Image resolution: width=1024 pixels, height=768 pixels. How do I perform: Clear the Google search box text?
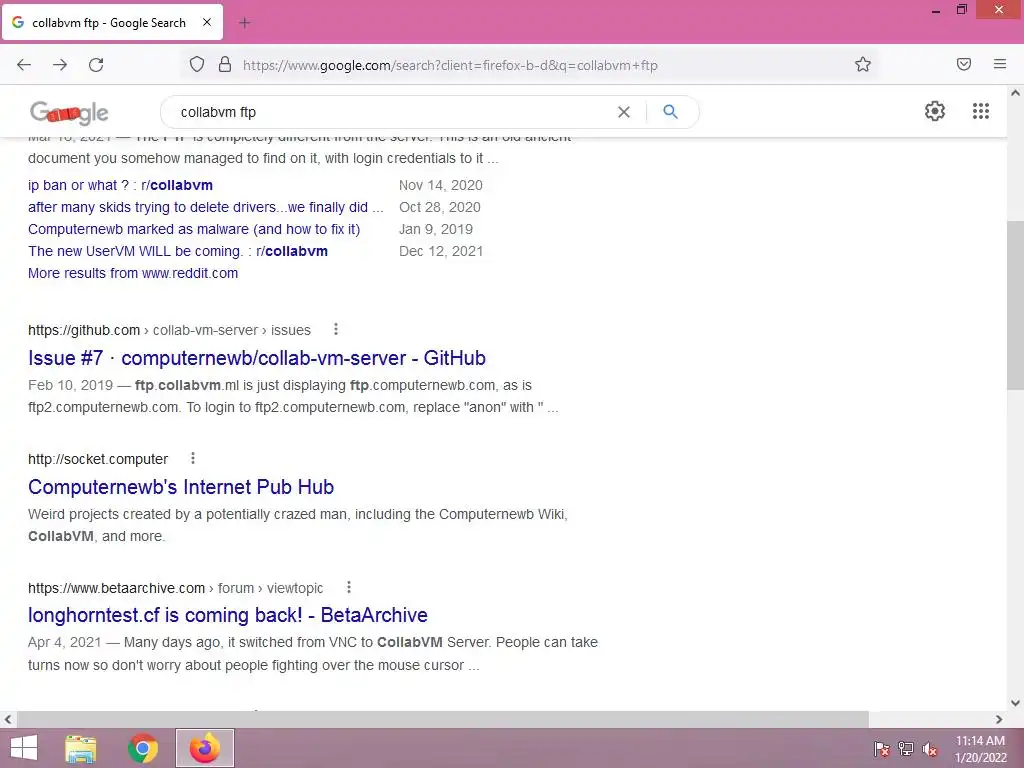tap(624, 112)
